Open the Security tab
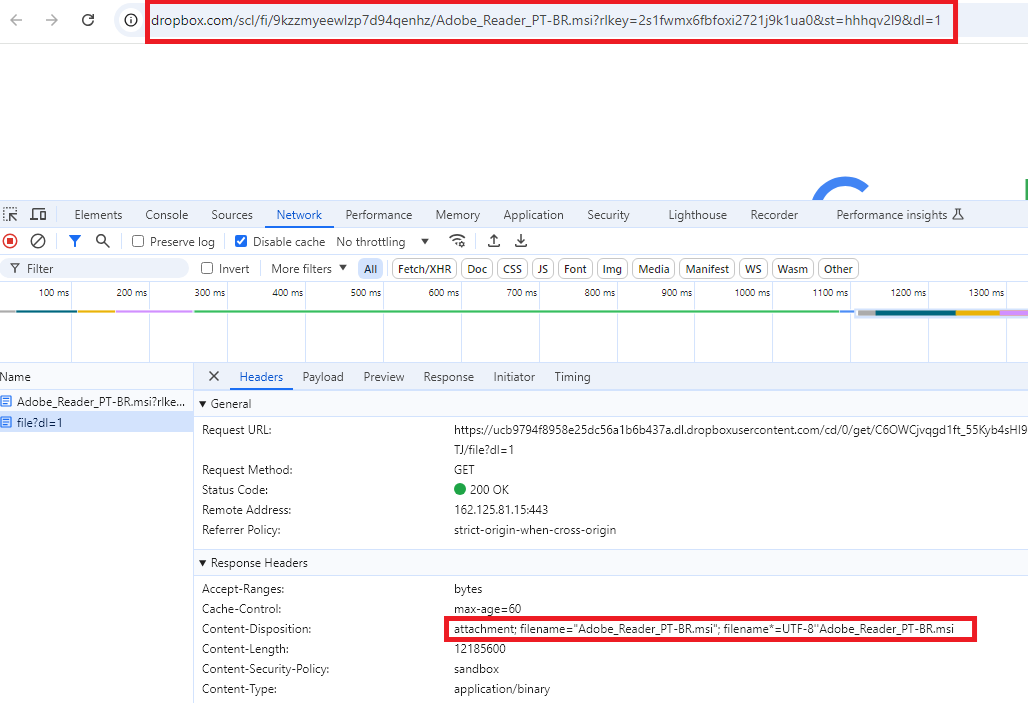This screenshot has width=1028, height=703. 608,214
